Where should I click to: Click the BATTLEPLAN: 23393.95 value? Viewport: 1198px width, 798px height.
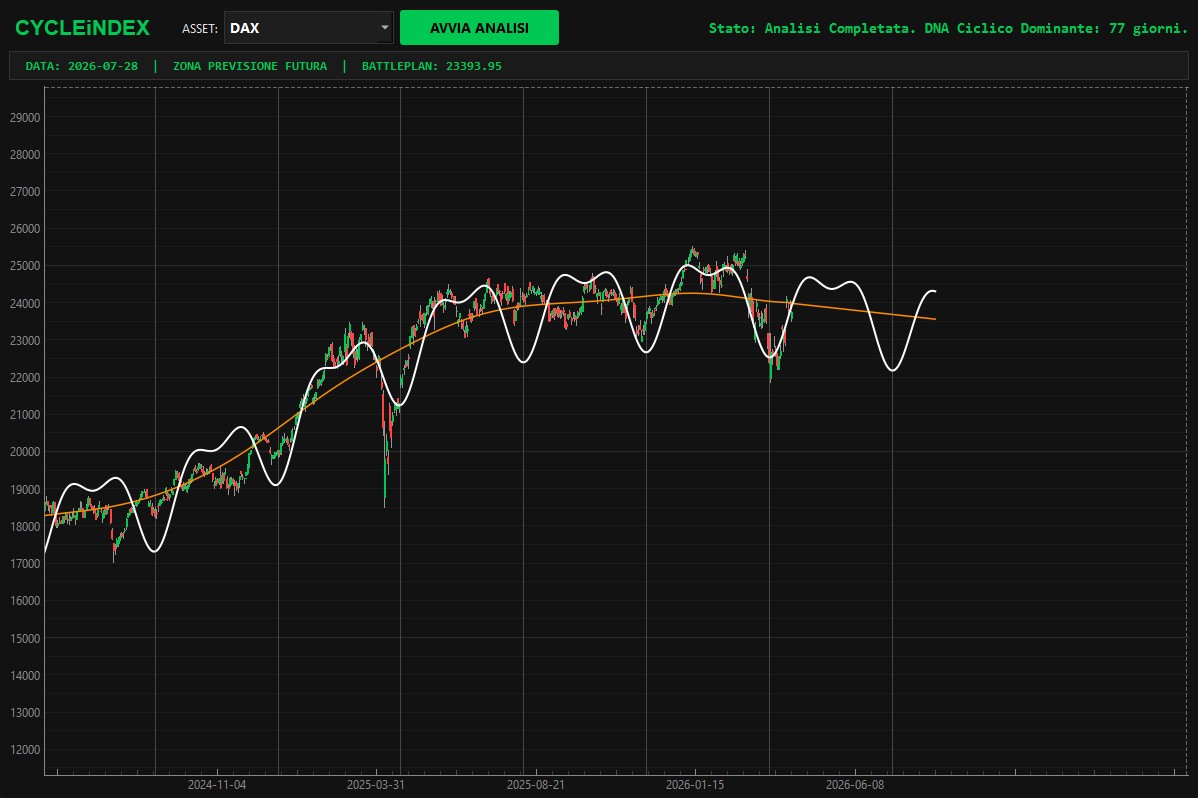pyautogui.click(x=432, y=66)
